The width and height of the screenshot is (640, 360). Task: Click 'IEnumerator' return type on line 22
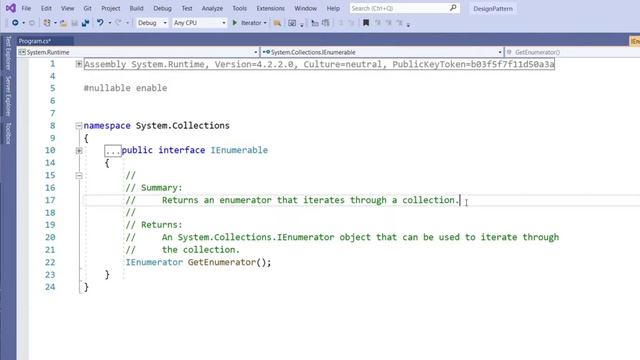154,262
